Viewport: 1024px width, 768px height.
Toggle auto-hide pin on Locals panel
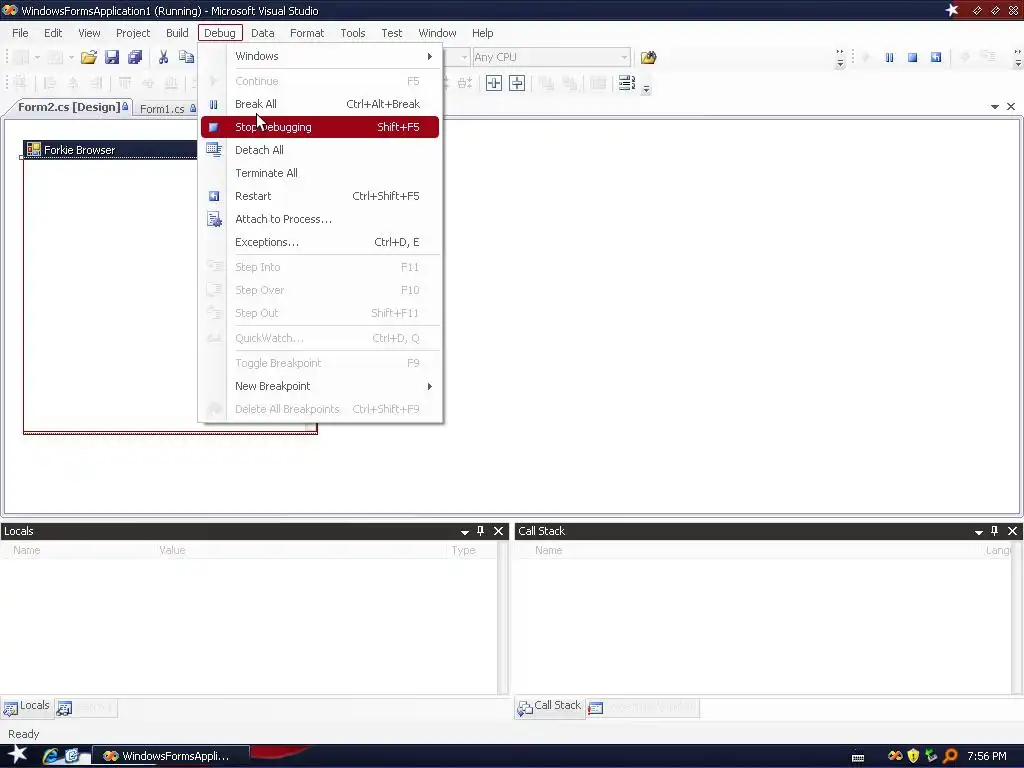tap(481, 531)
